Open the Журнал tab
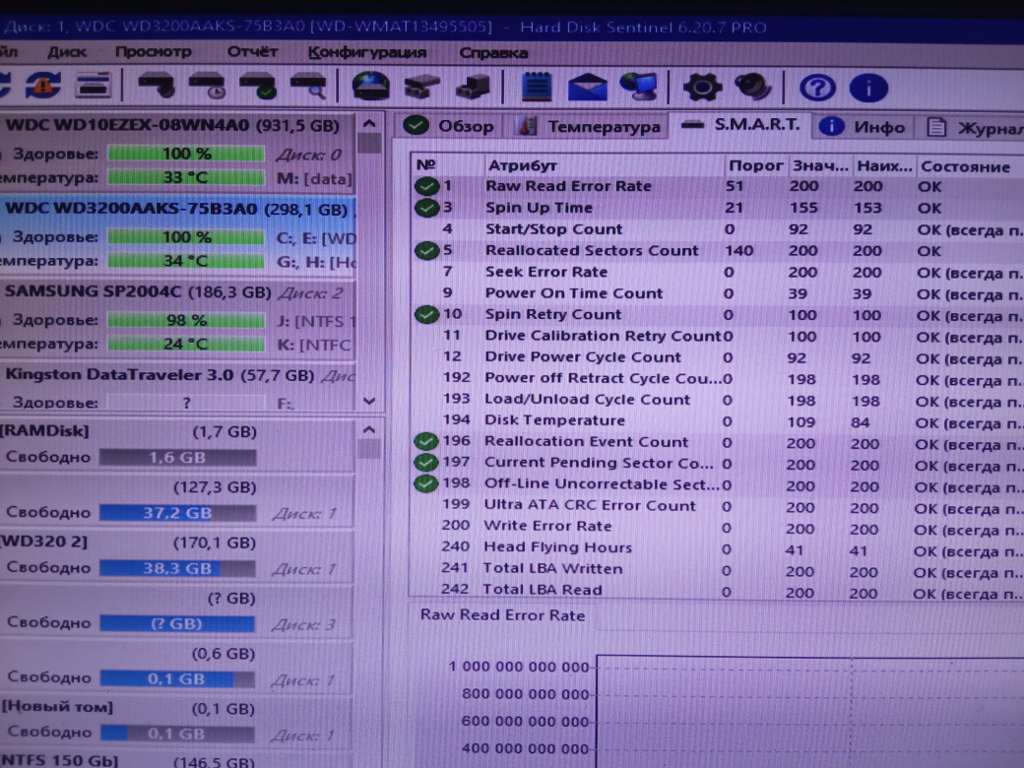1024x768 pixels. [x=973, y=128]
